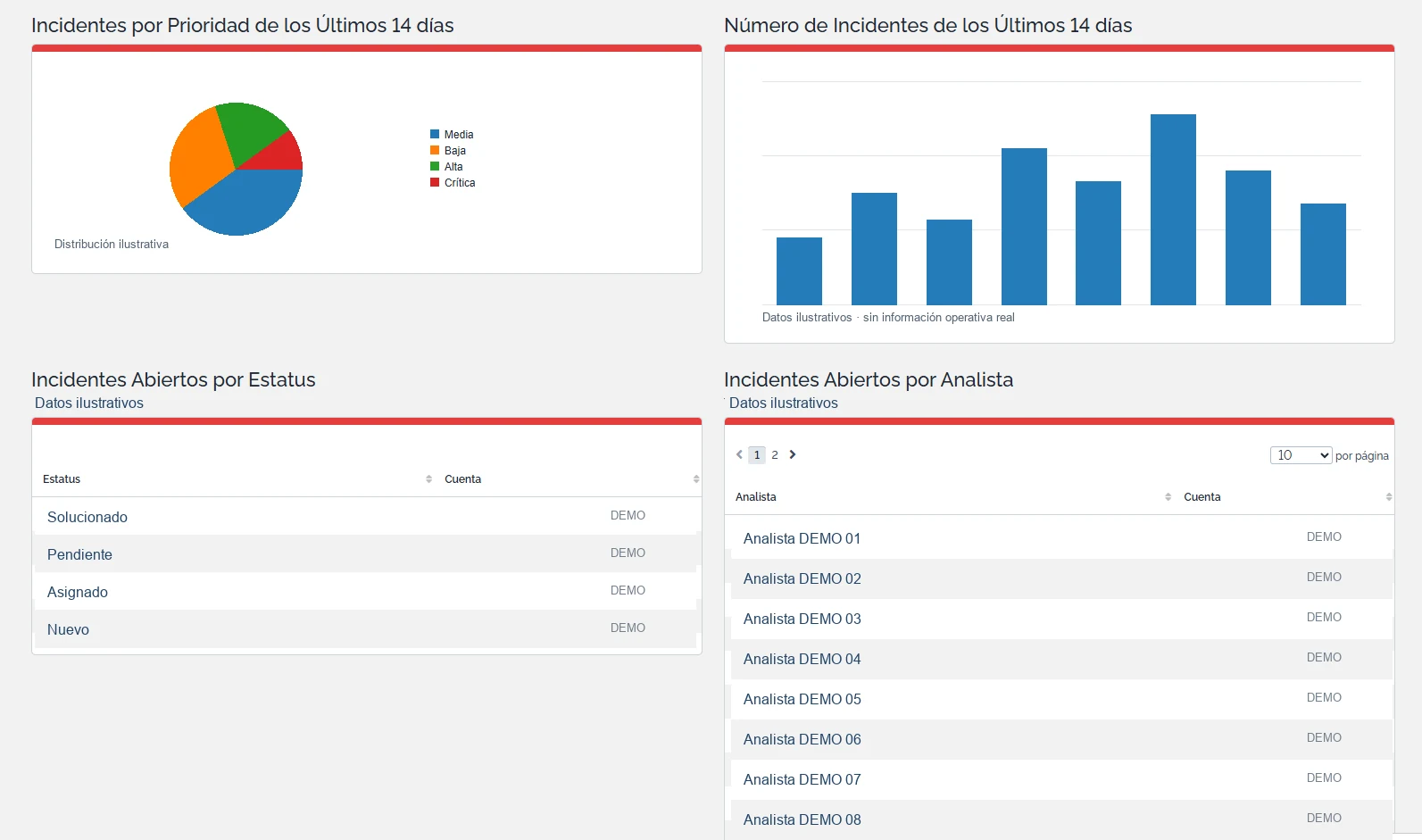Screen dimensions: 1422x840
Task: Click the orange slice of the pie chart
Action: (198, 161)
